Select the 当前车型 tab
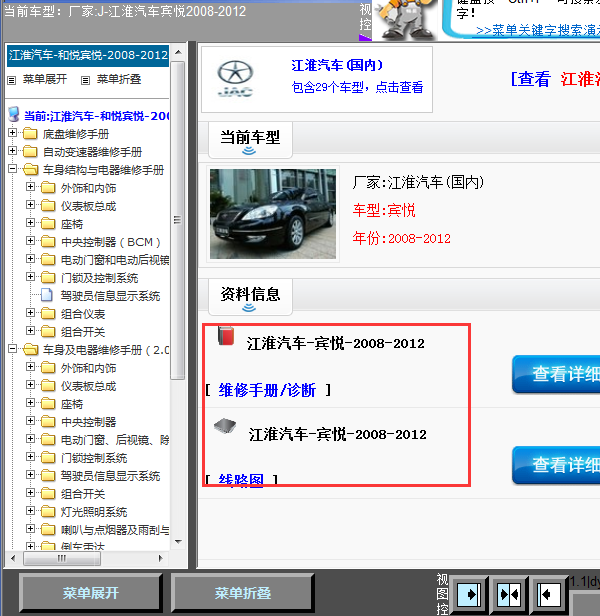Image resolution: width=600 pixels, height=616 pixels. pos(250,140)
